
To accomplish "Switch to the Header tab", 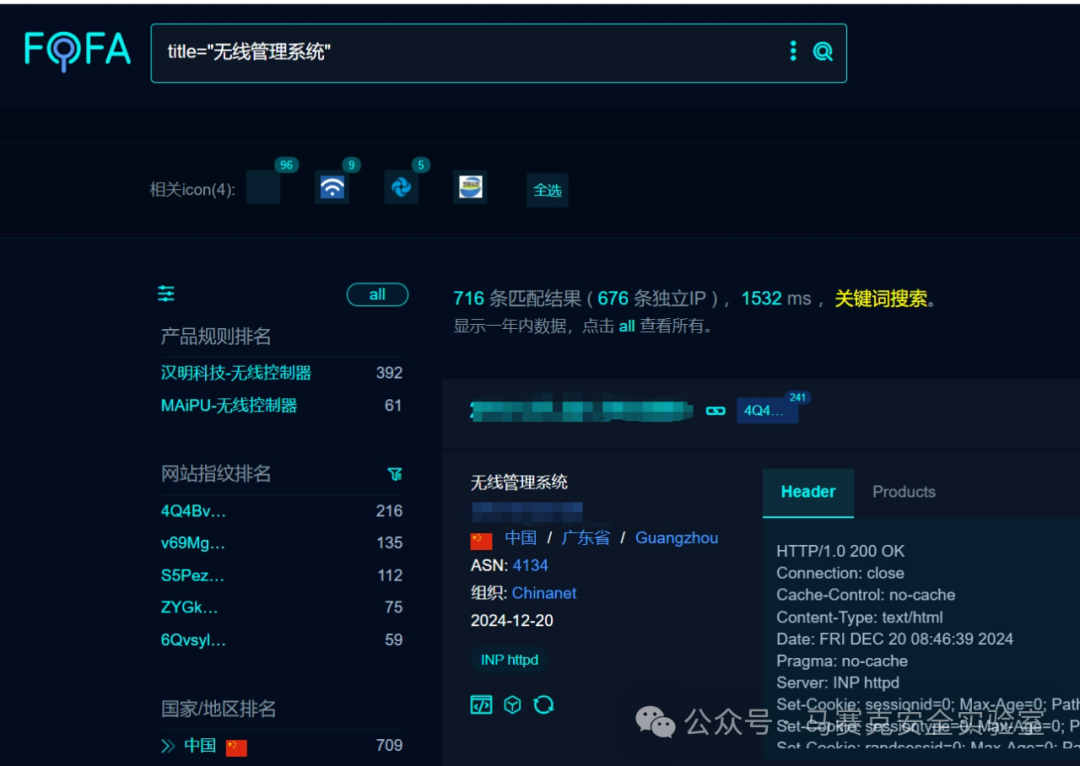I will [x=808, y=492].
